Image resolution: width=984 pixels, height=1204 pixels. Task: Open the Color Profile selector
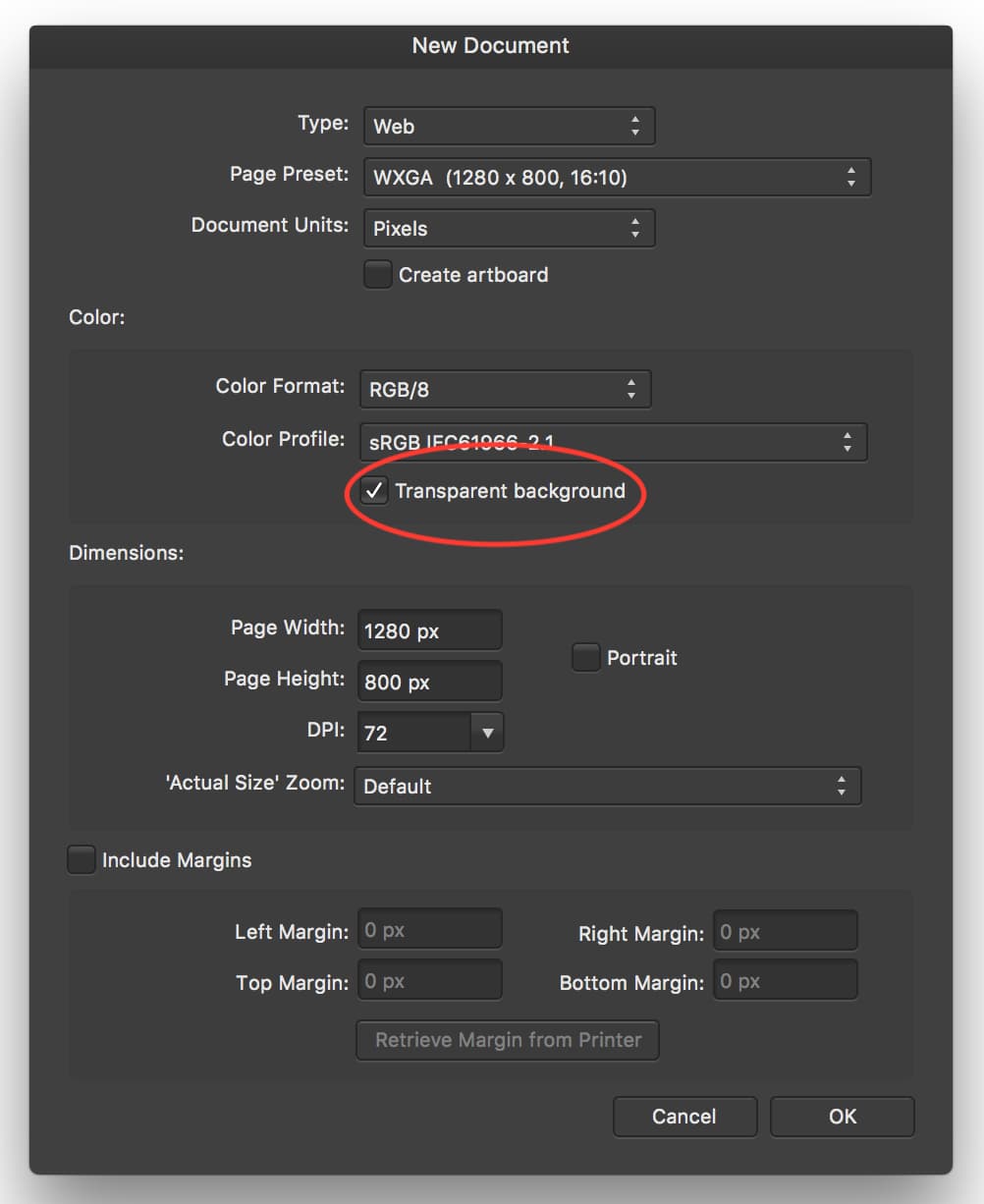click(613, 442)
